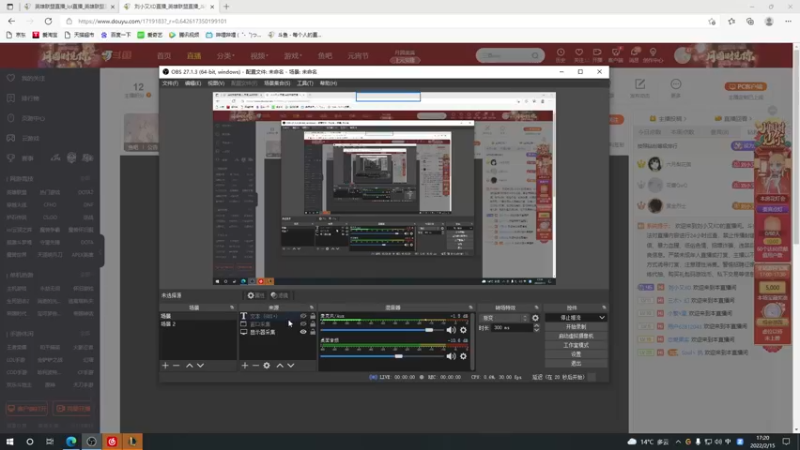Viewport: 800px width, 450px height.
Task: Open microphone/Aux audio settings gear
Action: (463, 330)
